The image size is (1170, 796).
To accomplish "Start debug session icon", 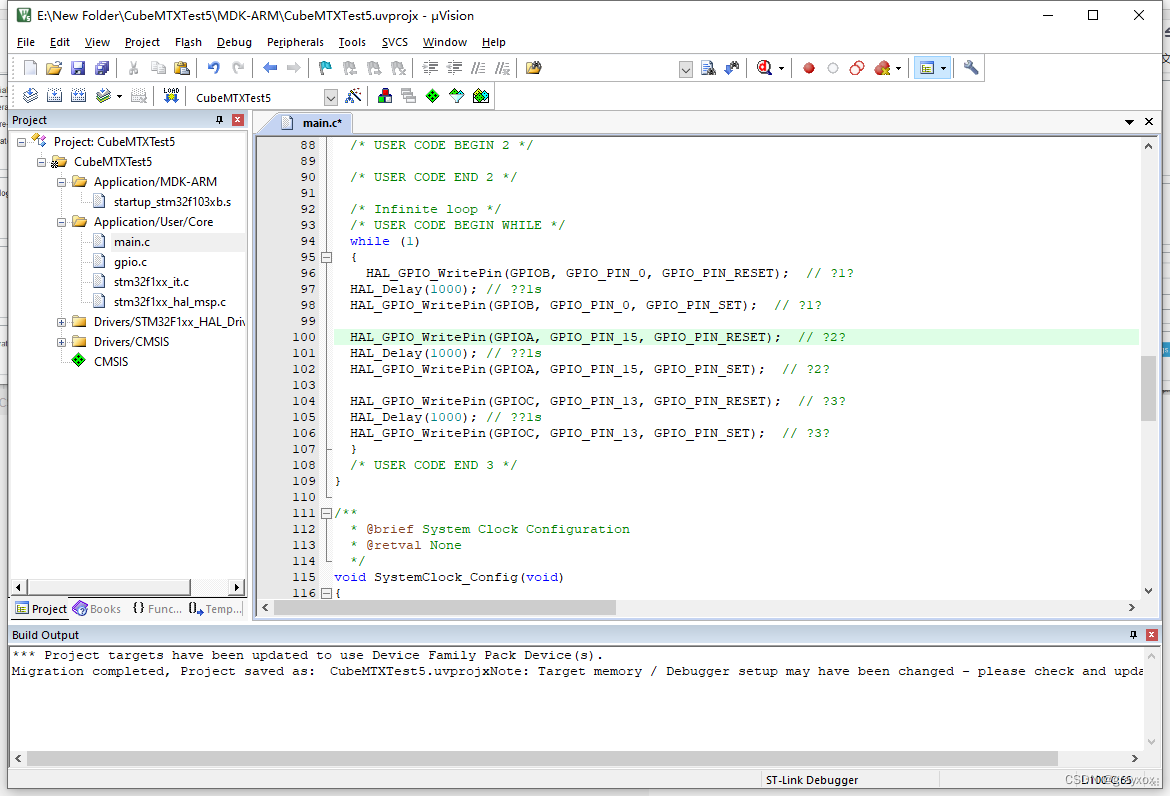I will pos(763,68).
